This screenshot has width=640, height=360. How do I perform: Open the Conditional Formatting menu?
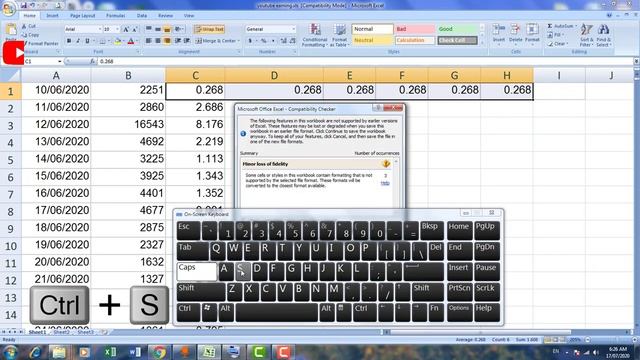click(315, 35)
